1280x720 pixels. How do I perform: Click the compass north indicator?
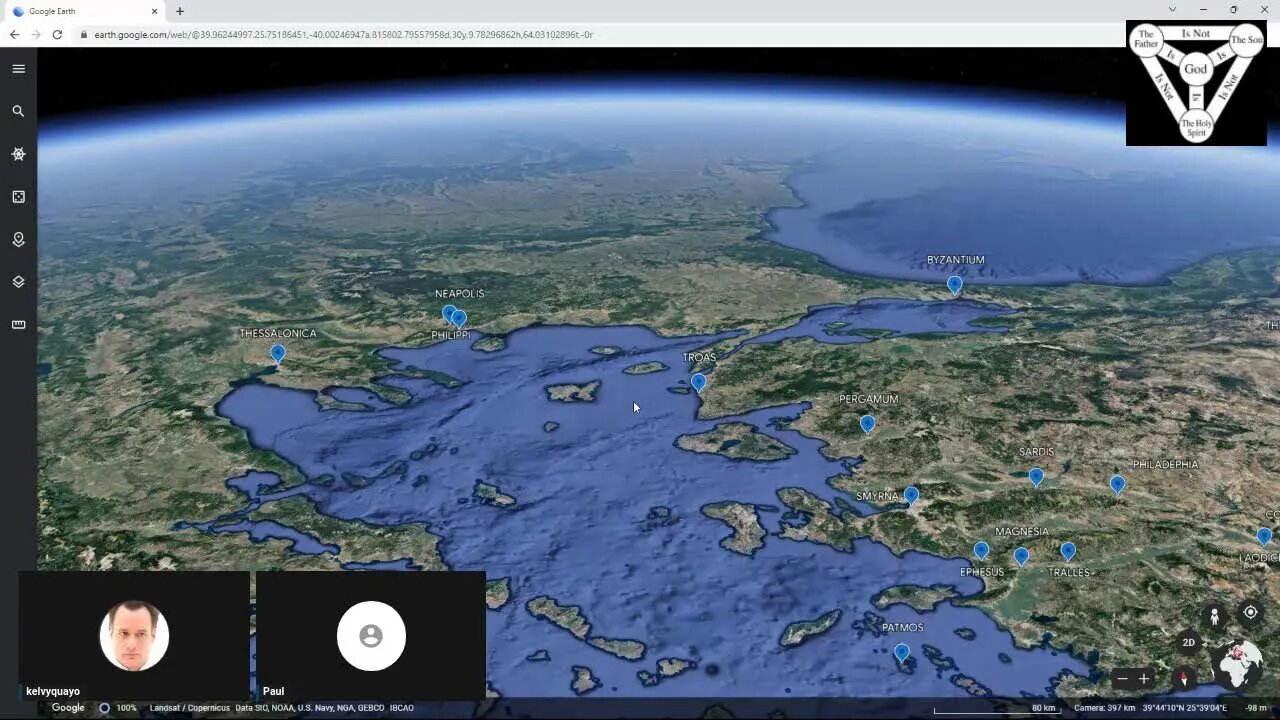point(1183,679)
